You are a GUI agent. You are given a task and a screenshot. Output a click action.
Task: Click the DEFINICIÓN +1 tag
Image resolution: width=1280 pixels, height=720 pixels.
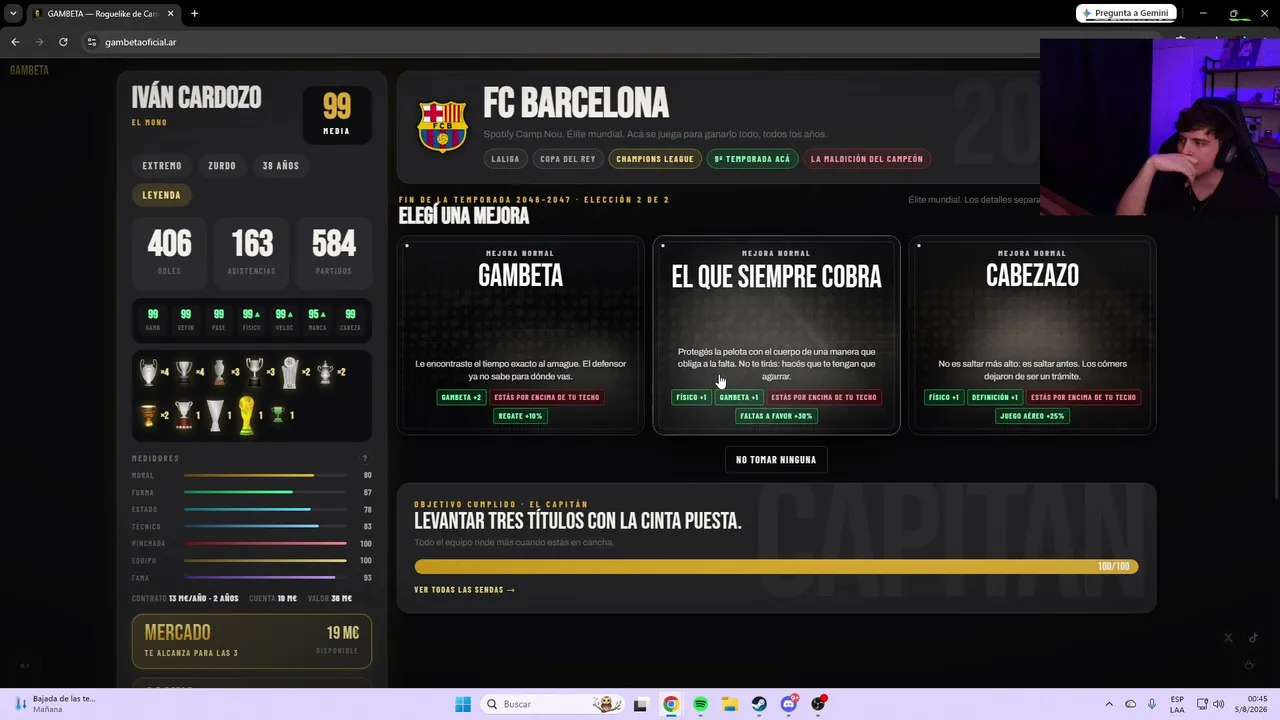point(995,397)
